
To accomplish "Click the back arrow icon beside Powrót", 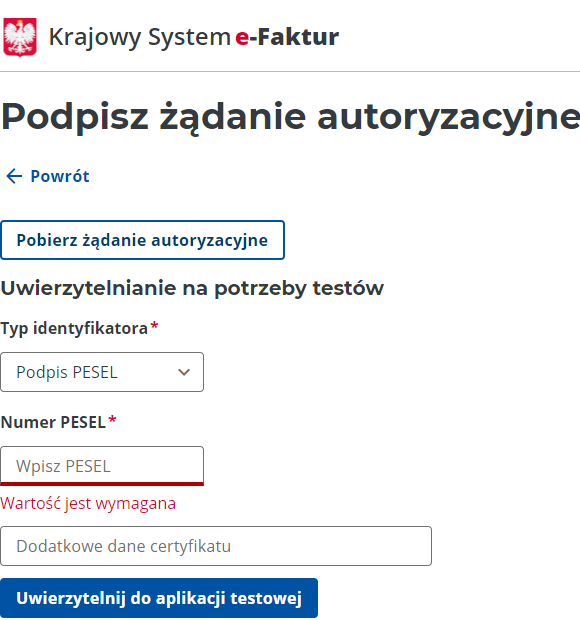I will pyautogui.click(x=14, y=176).
